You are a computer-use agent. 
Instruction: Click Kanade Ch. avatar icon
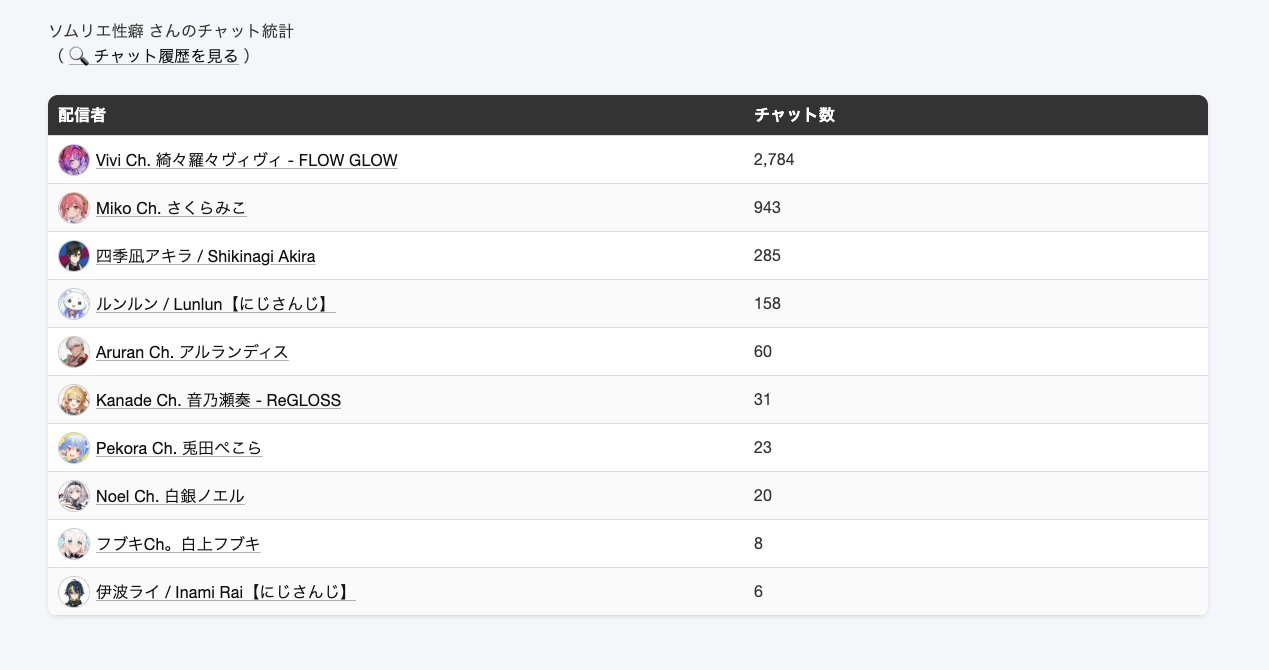74,400
